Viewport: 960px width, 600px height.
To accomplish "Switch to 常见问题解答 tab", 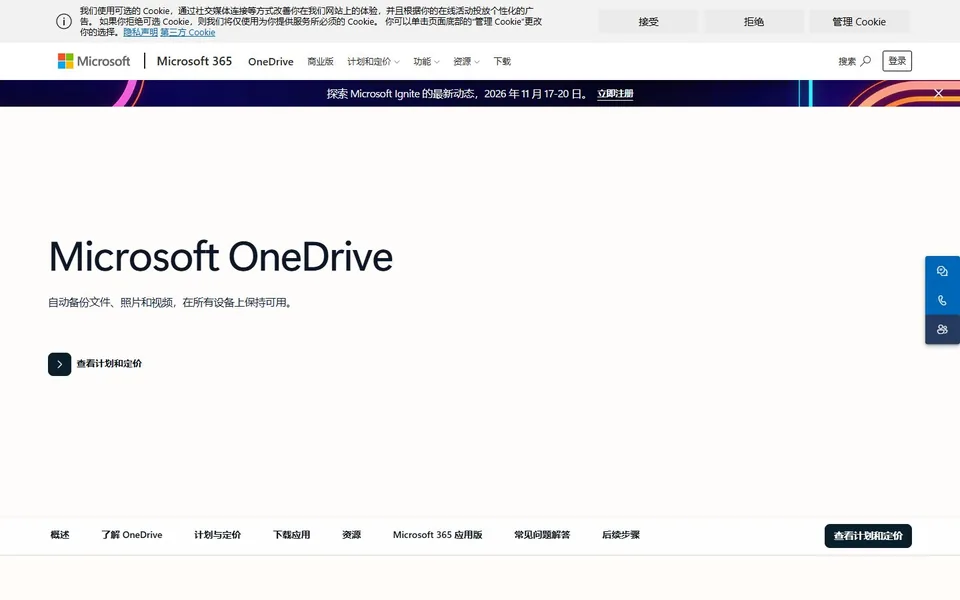I will click(542, 534).
